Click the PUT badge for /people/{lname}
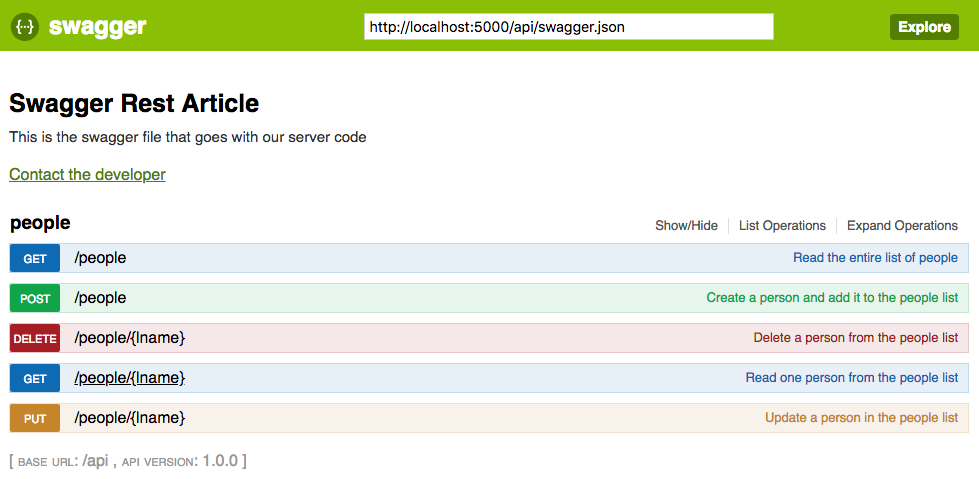The height and width of the screenshot is (479, 979). pyautogui.click(x=35, y=418)
